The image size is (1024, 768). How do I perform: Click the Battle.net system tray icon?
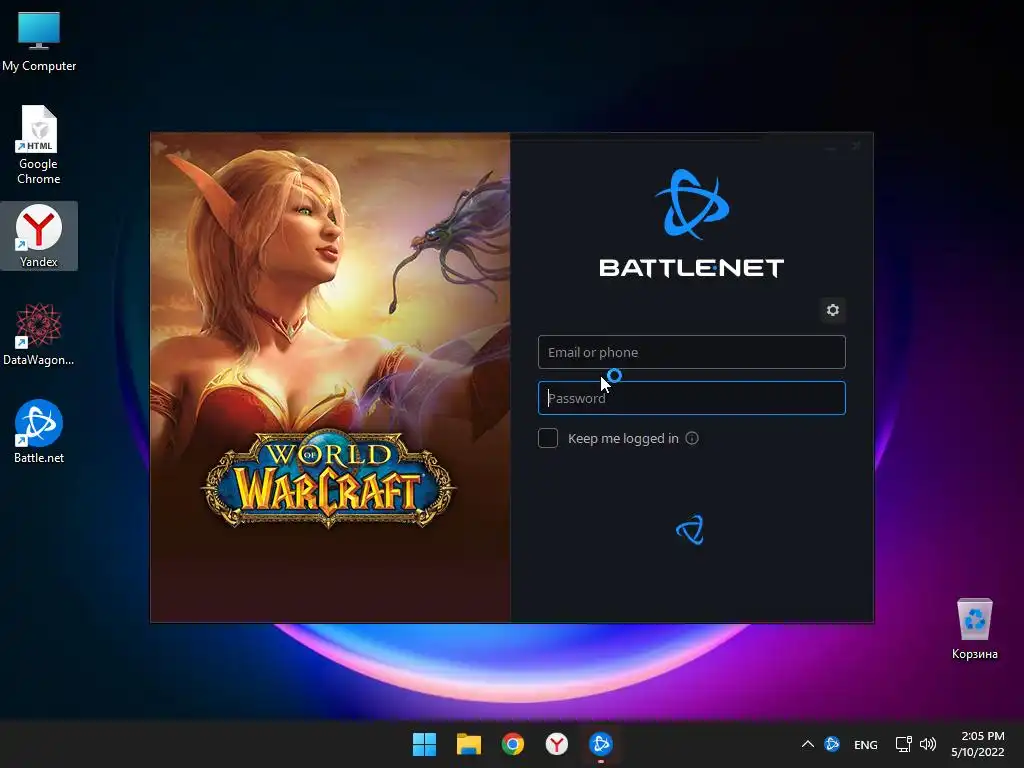point(832,744)
